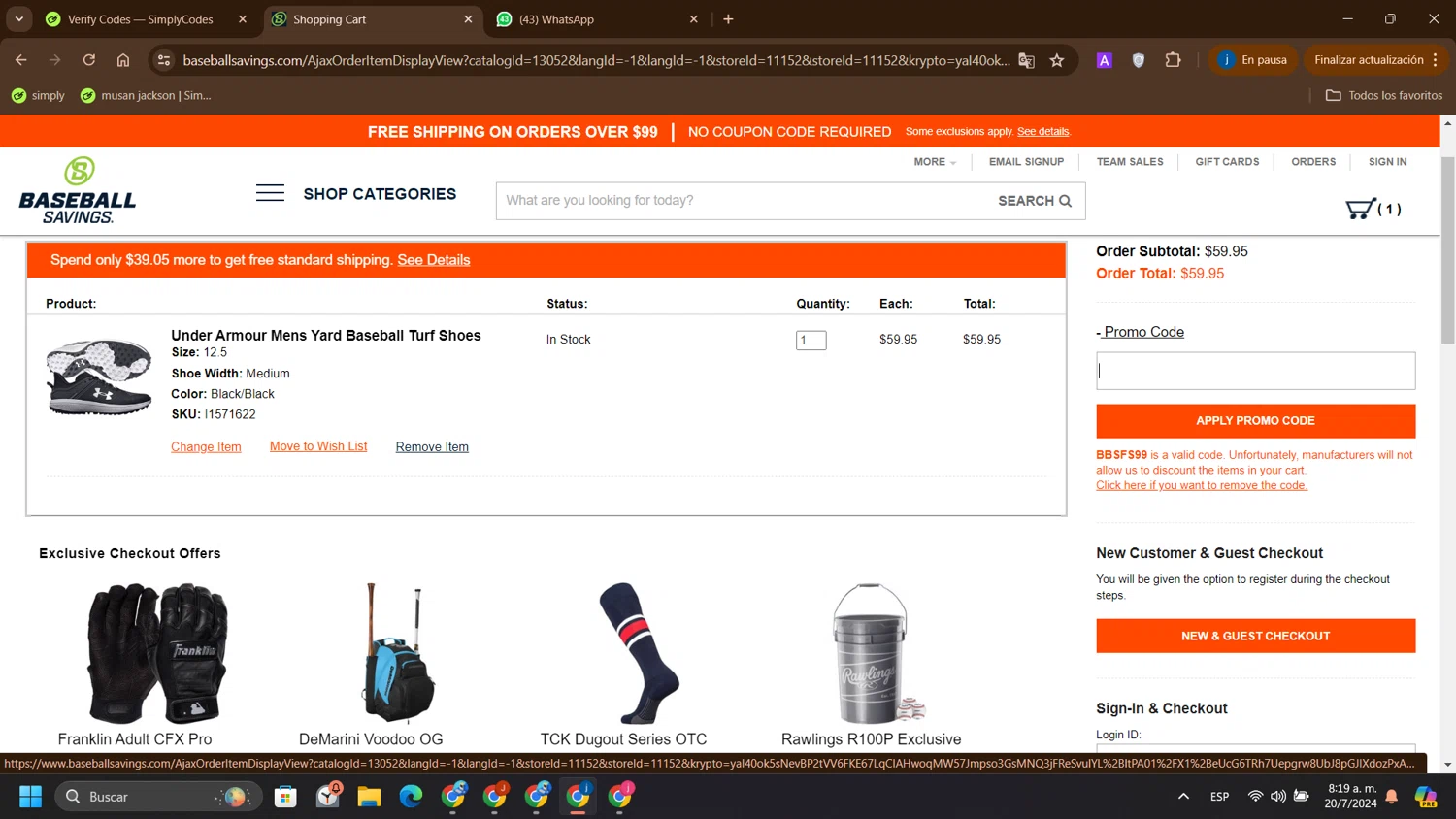Click the En pausa profile button

coord(1253,60)
